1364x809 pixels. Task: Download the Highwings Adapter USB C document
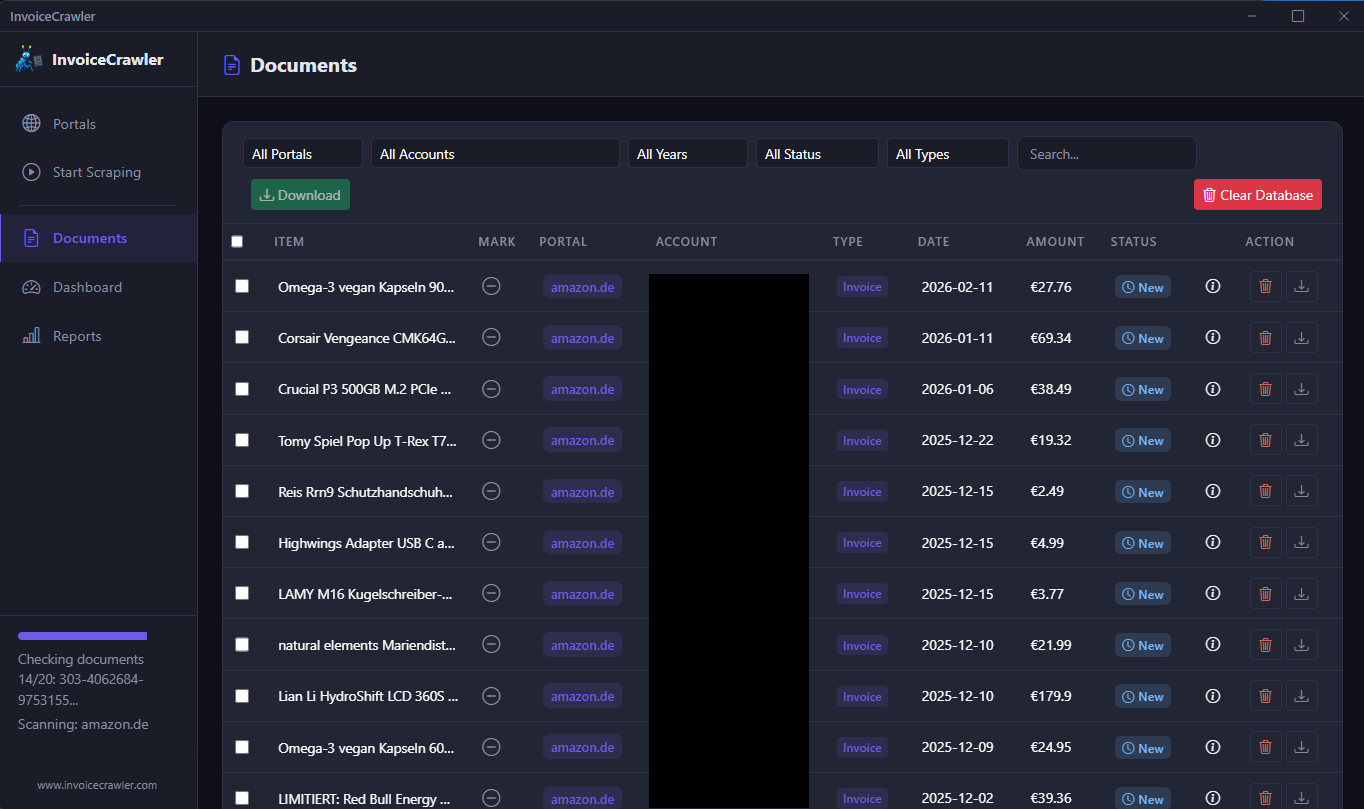coord(1301,542)
